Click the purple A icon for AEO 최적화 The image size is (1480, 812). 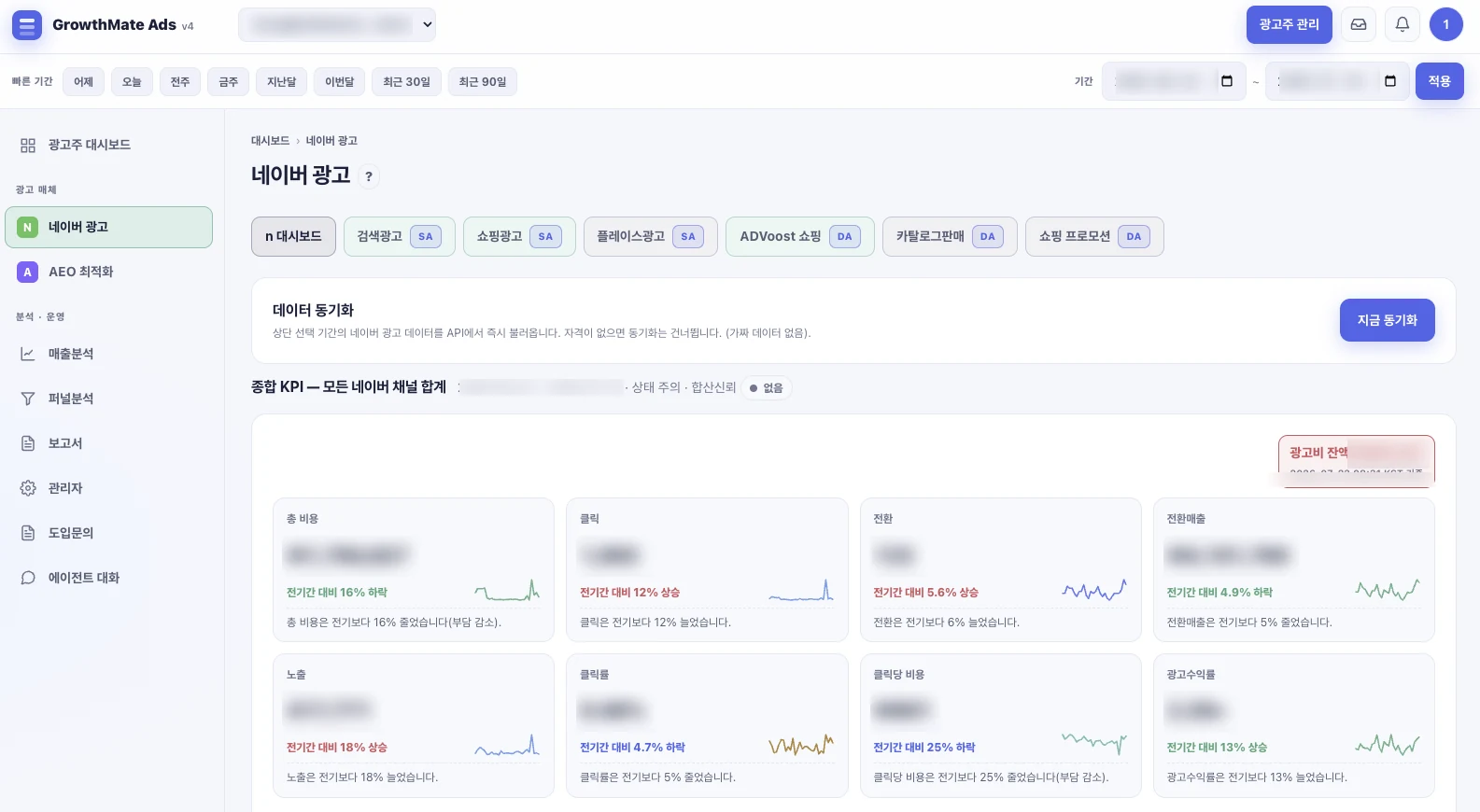[x=28, y=273]
